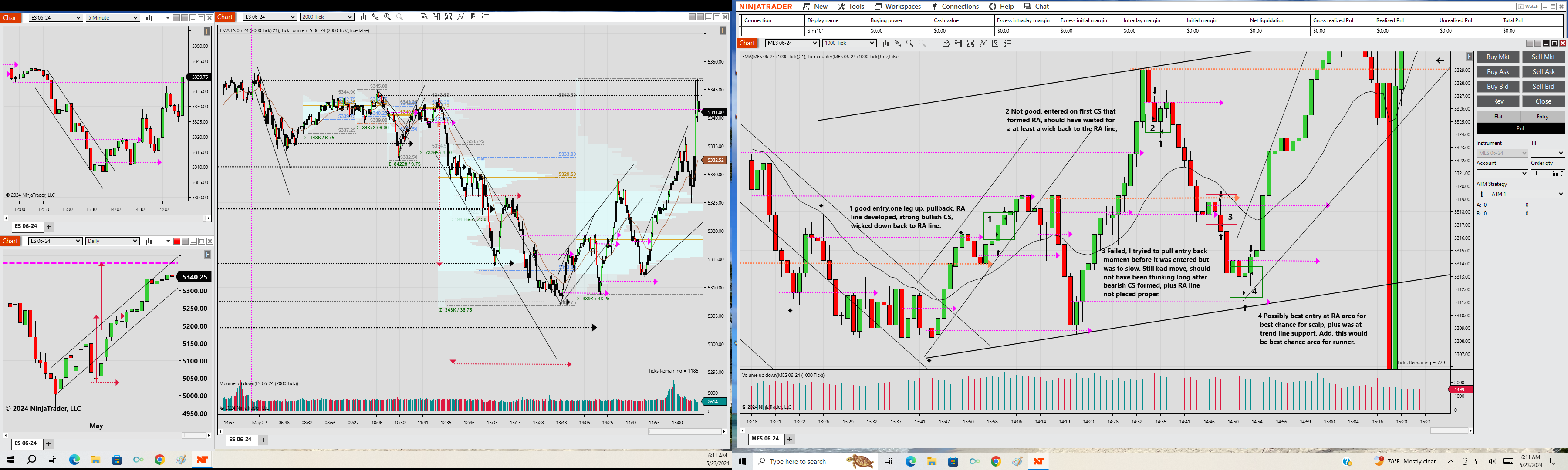
Task: Open the drawing tools pencil in MES chart
Action: coord(897,43)
